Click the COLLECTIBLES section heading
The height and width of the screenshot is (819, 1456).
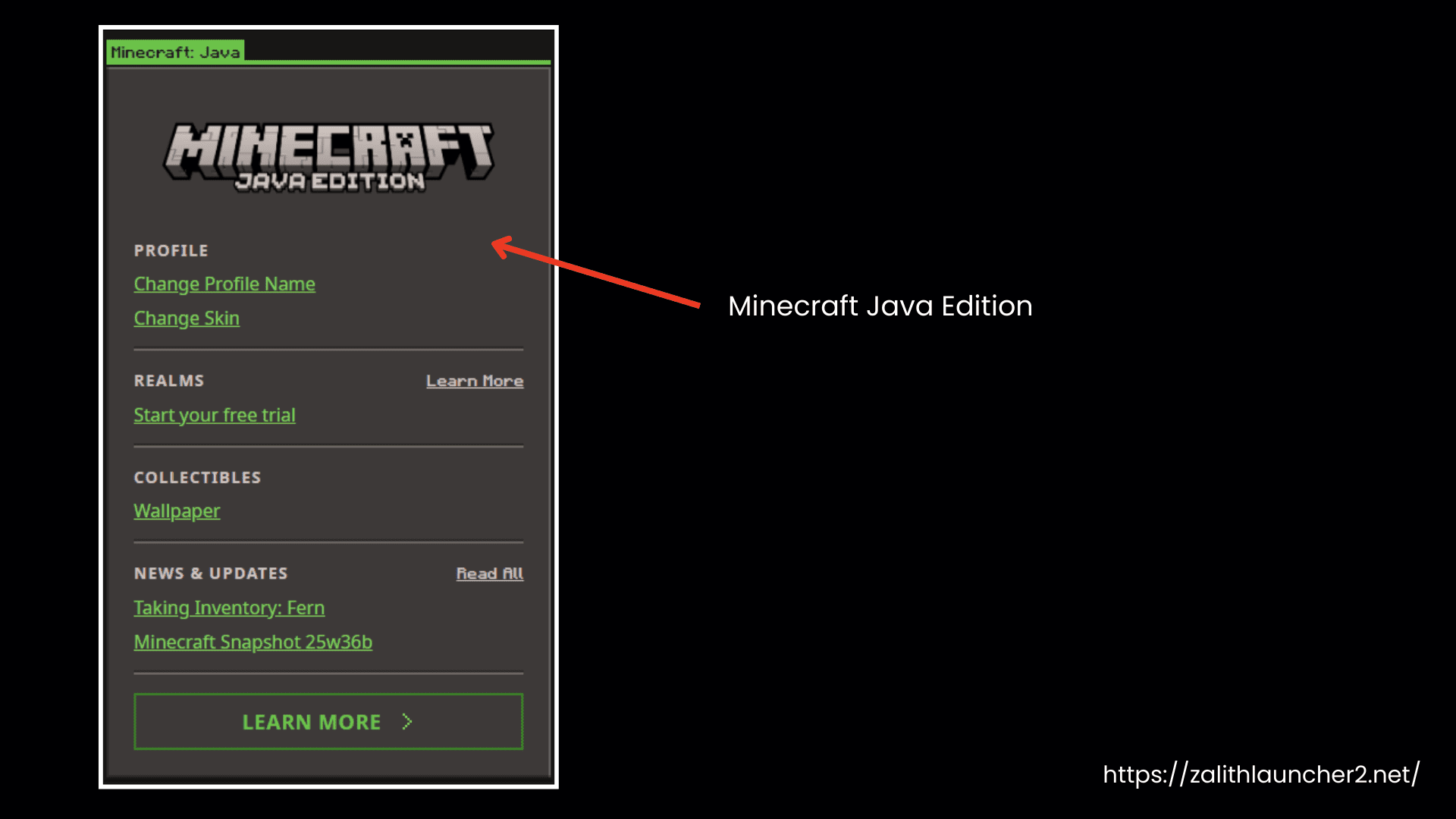click(197, 478)
